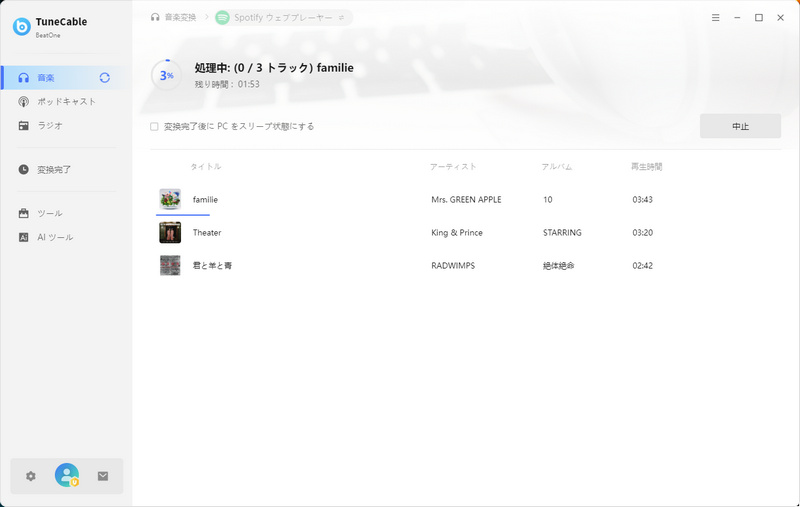Click the タイトル column header
Viewport: 800px width, 507px height.
click(206, 166)
